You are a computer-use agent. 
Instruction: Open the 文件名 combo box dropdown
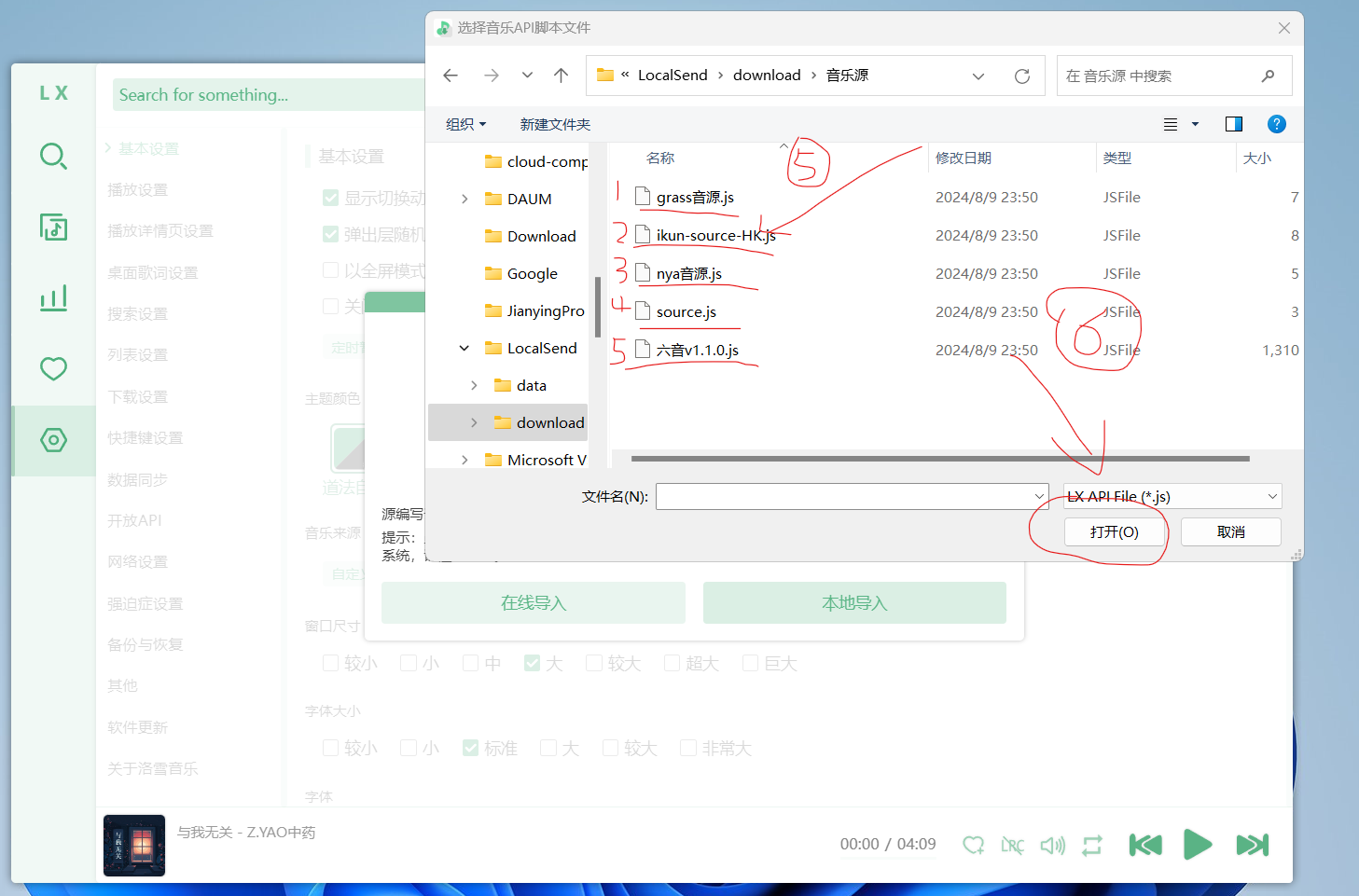[x=1040, y=496]
